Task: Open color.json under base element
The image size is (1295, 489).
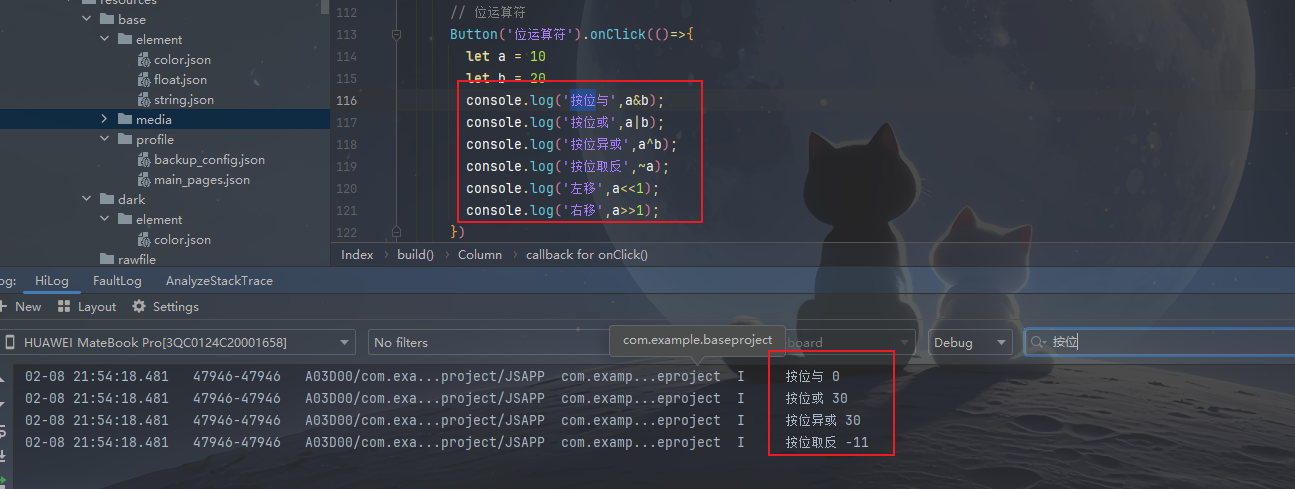Action: tap(182, 60)
